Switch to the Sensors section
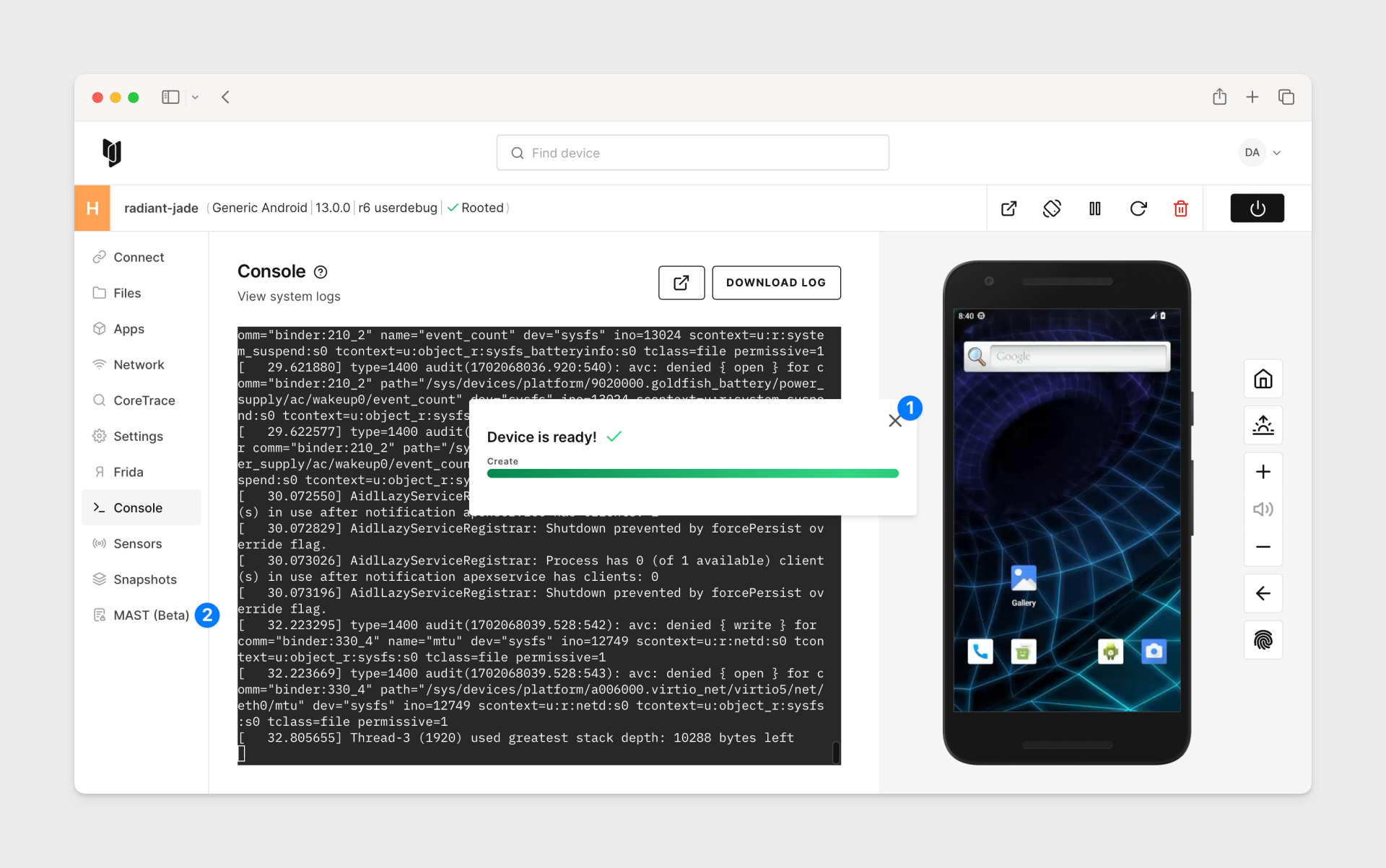 137,543
